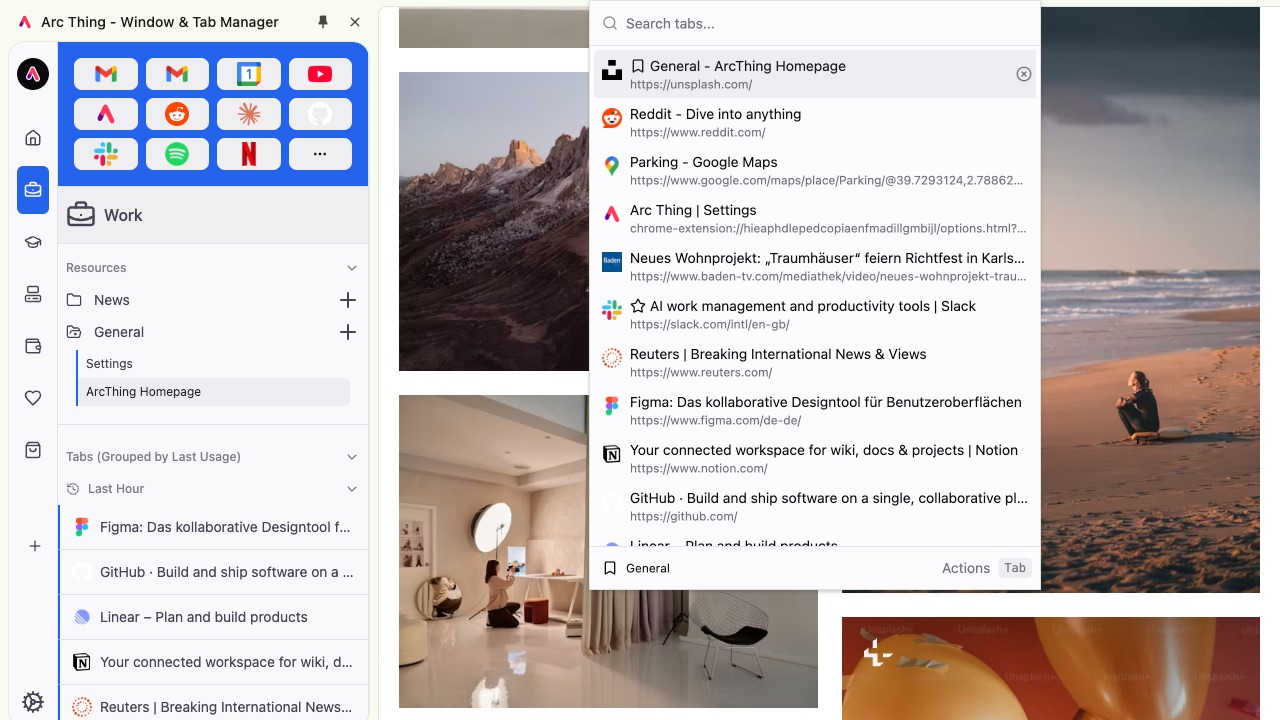
Task: Switch to the wallet space icon
Action: coord(33,346)
